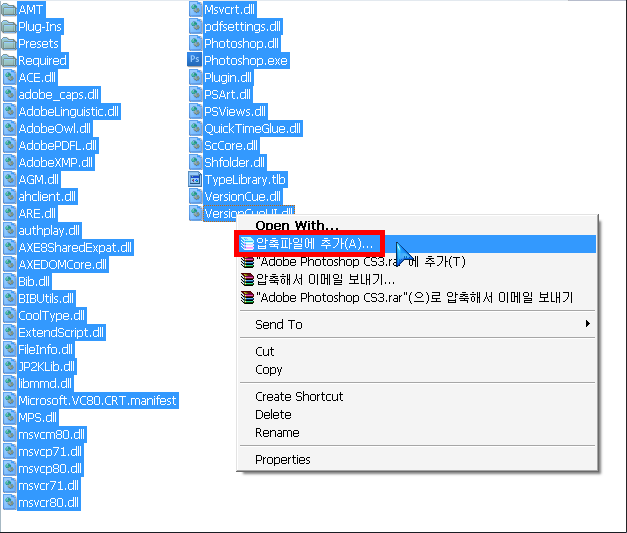Click the AGM.dll file icon
This screenshot has height=533, width=627.
click(9, 179)
